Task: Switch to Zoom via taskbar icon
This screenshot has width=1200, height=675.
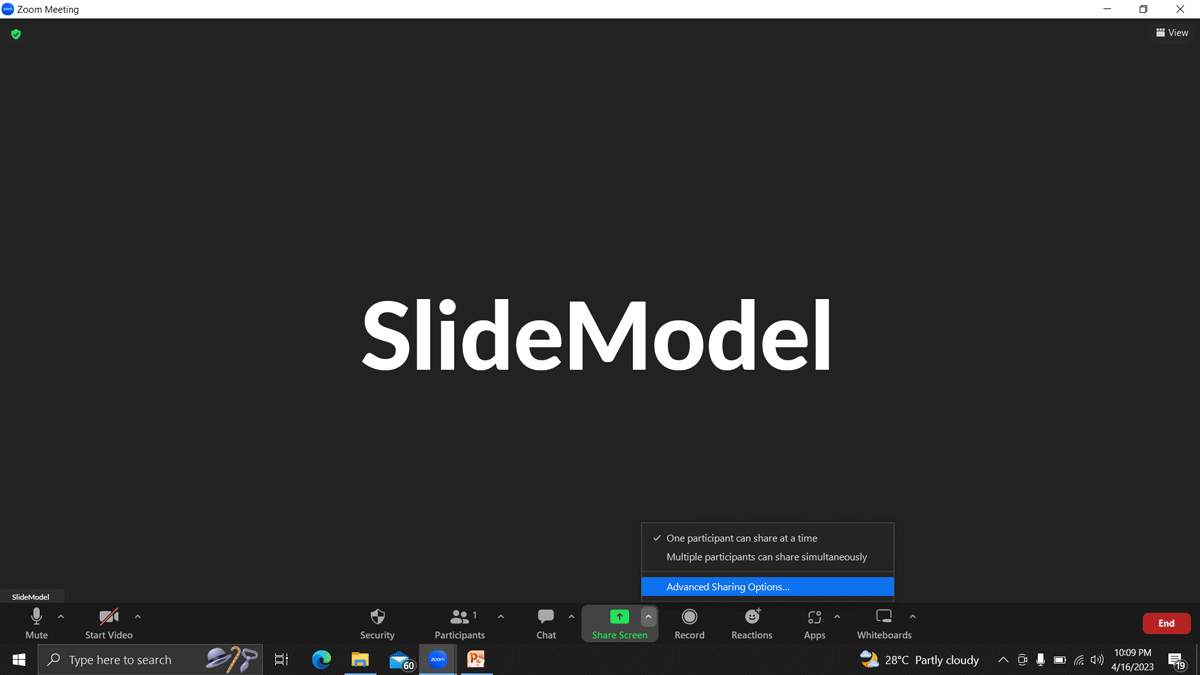Action: tap(438, 660)
